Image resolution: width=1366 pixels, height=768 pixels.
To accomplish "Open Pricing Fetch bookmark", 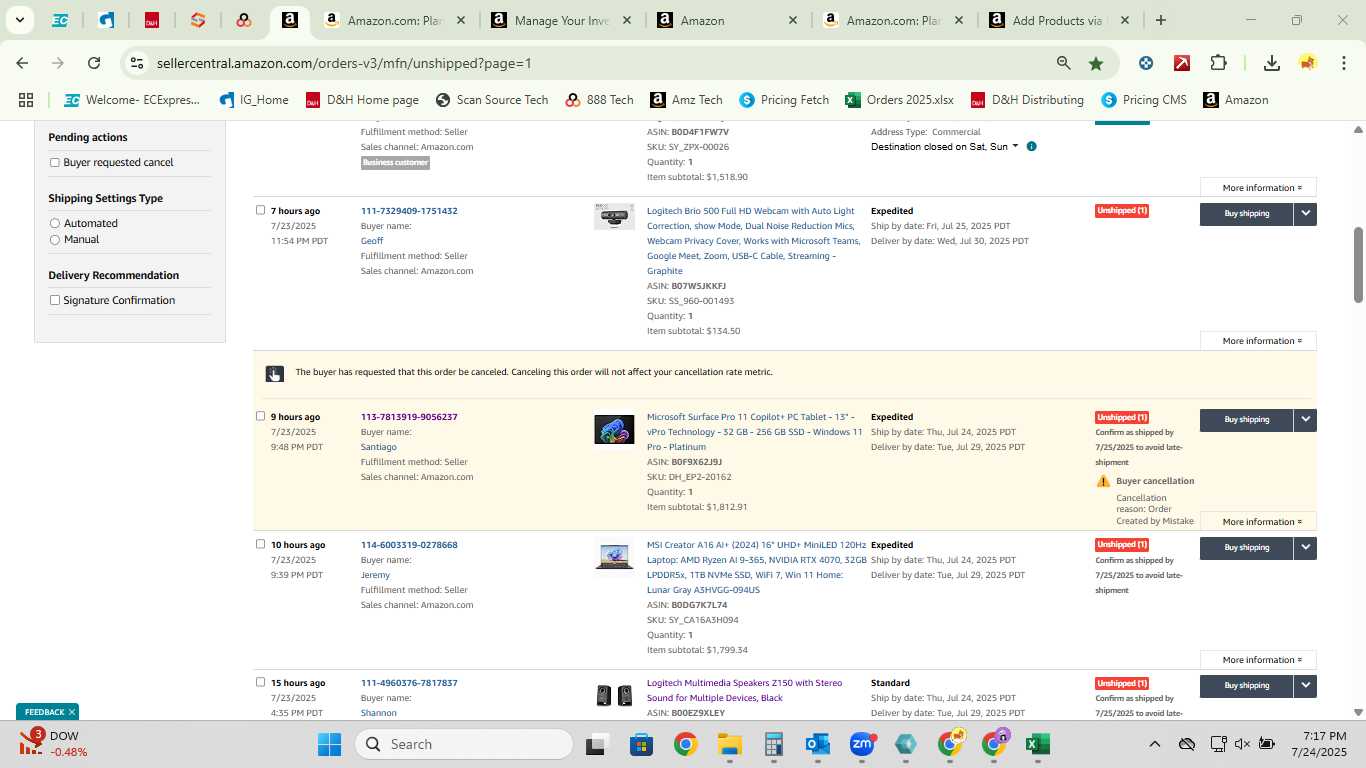I will [784, 100].
